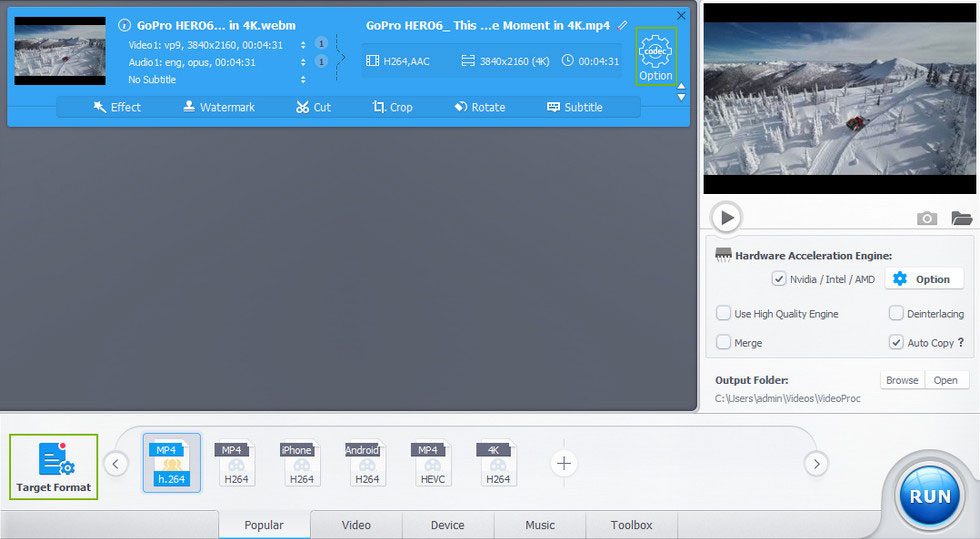Take a snapshot with the camera icon
The width and height of the screenshot is (980, 539).
(927, 218)
